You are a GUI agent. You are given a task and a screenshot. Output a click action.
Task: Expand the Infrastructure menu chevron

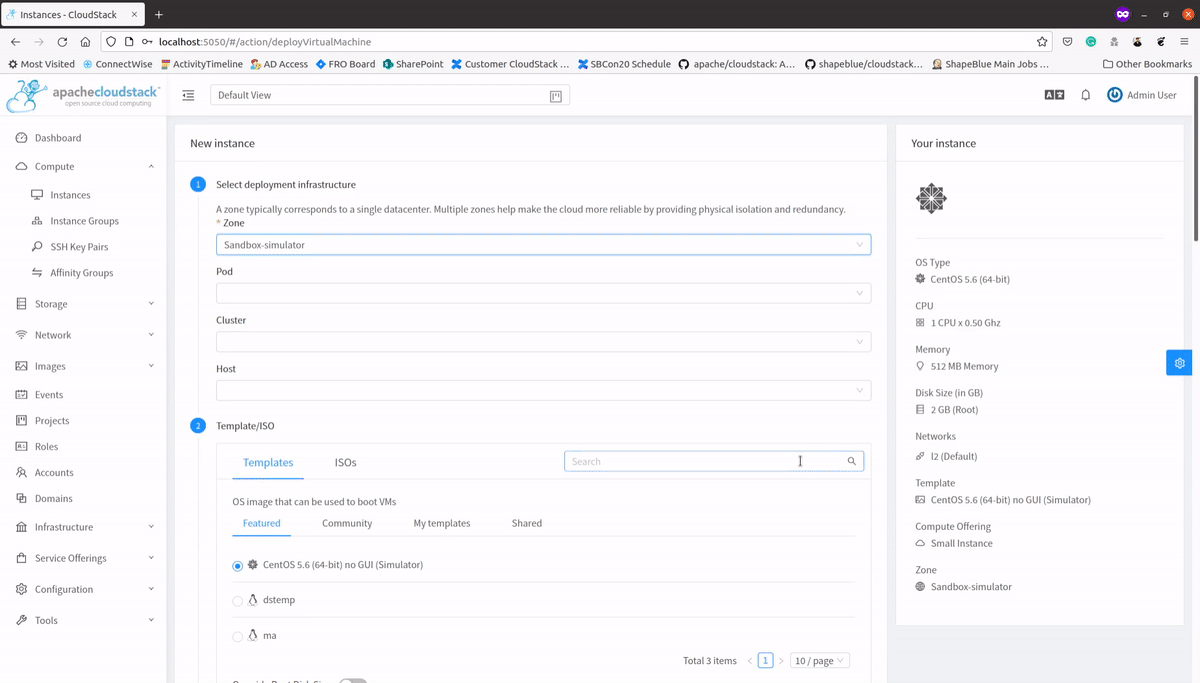click(x=151, y=527)
